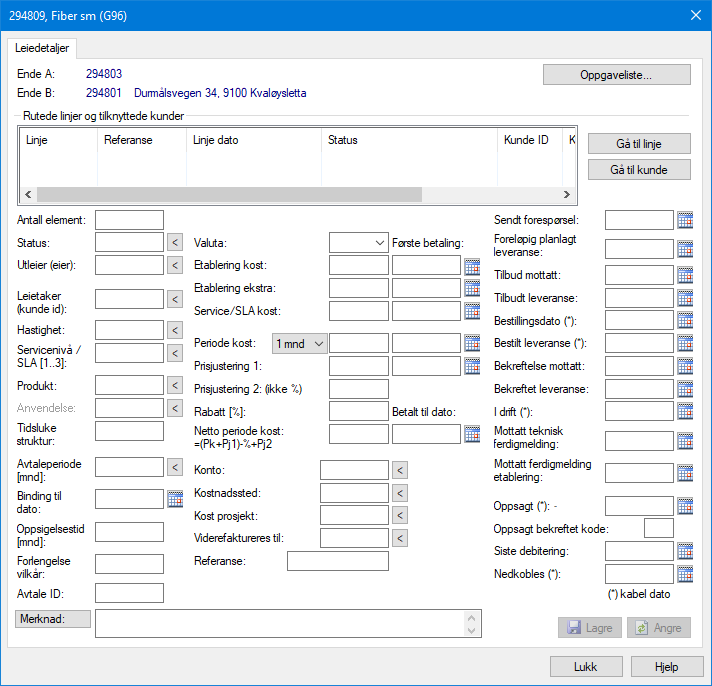712x686 pixels.
Task: Open calendar for Betalt til dato
Action: click(472, 434)
